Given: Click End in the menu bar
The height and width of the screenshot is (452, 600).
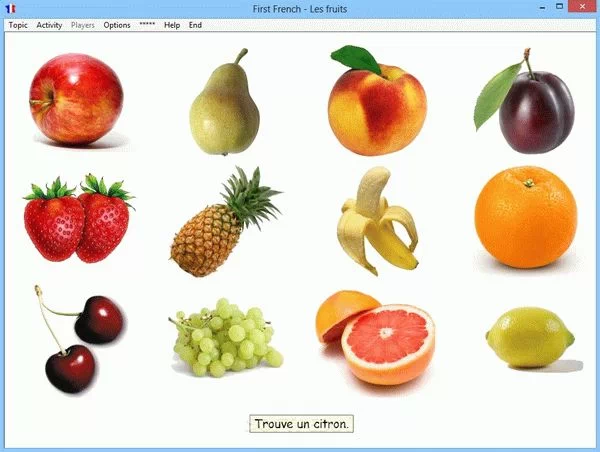Looking at the screenshot, I should (x=195, y=25).
